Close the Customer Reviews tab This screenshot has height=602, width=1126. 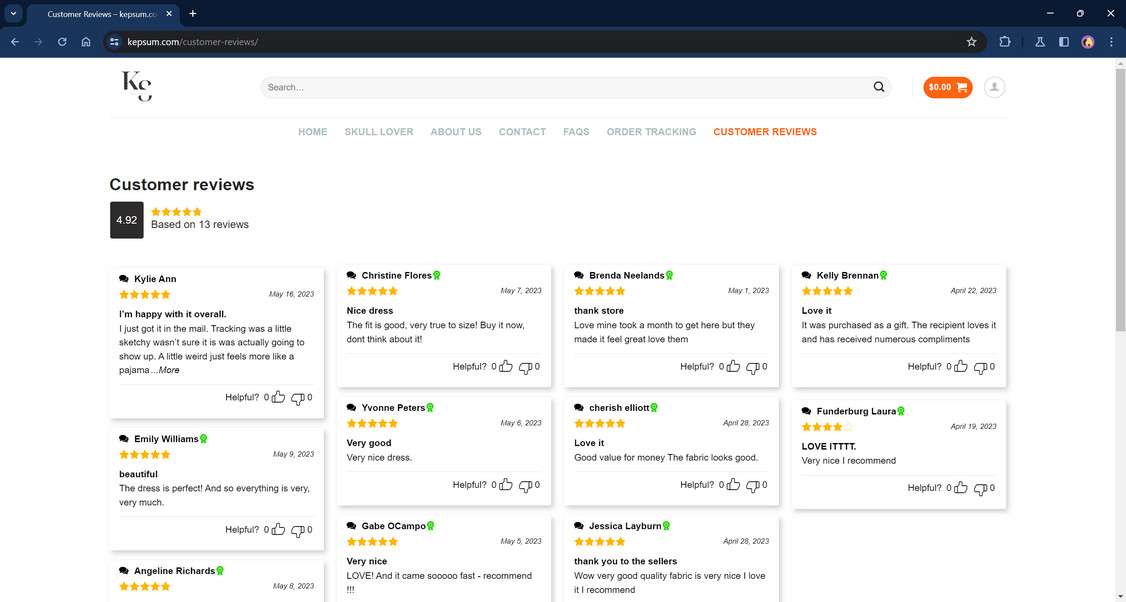[x=169, y=14]
